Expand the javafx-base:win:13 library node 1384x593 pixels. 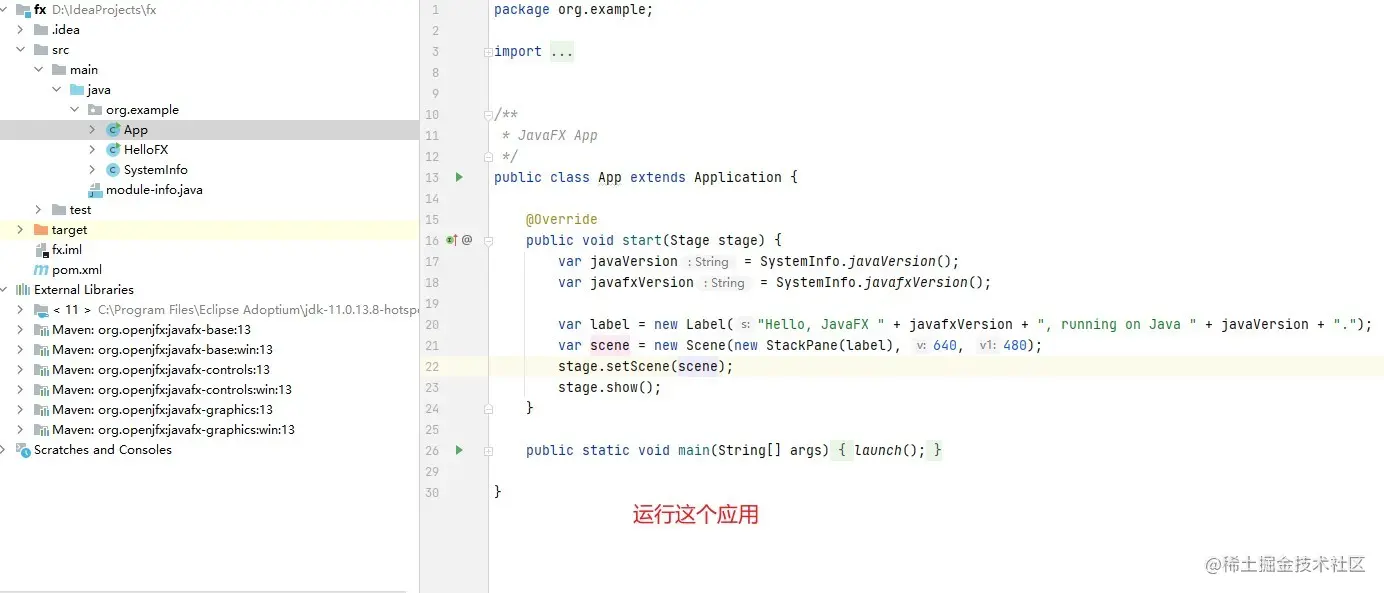(x=20, y=350)
